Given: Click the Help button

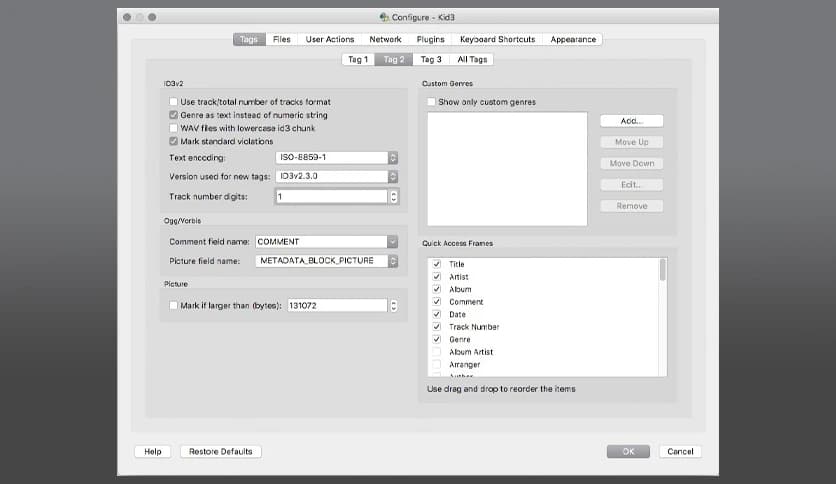Looking at the screenshot, I should coord(152,451).
